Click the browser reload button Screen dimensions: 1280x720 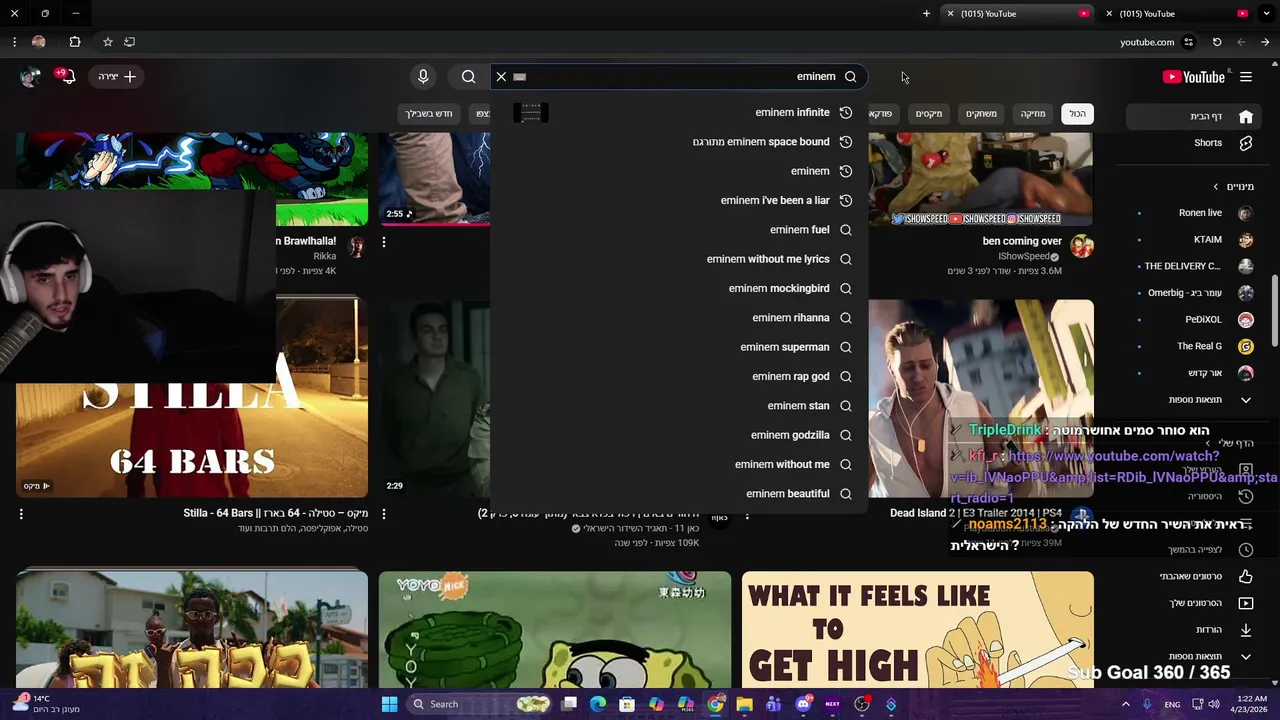pyautogui.click(x=1216, y=42)
